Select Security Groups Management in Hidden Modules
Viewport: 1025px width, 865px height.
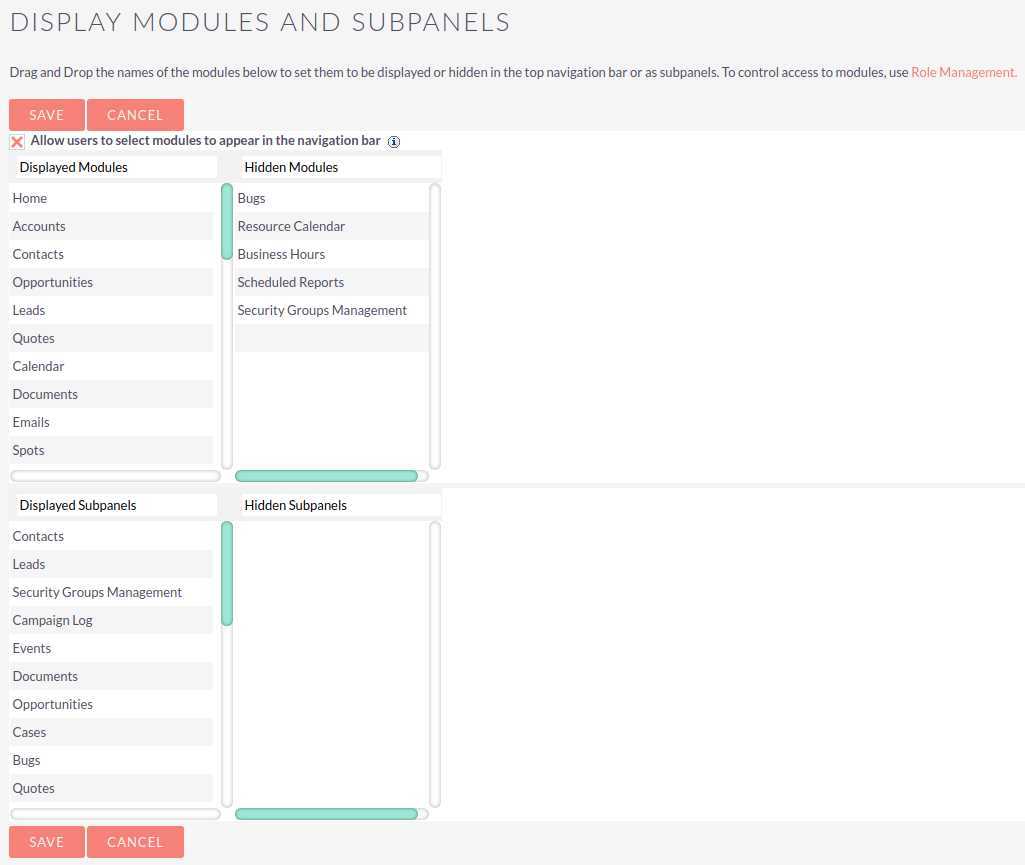point(322,310)
